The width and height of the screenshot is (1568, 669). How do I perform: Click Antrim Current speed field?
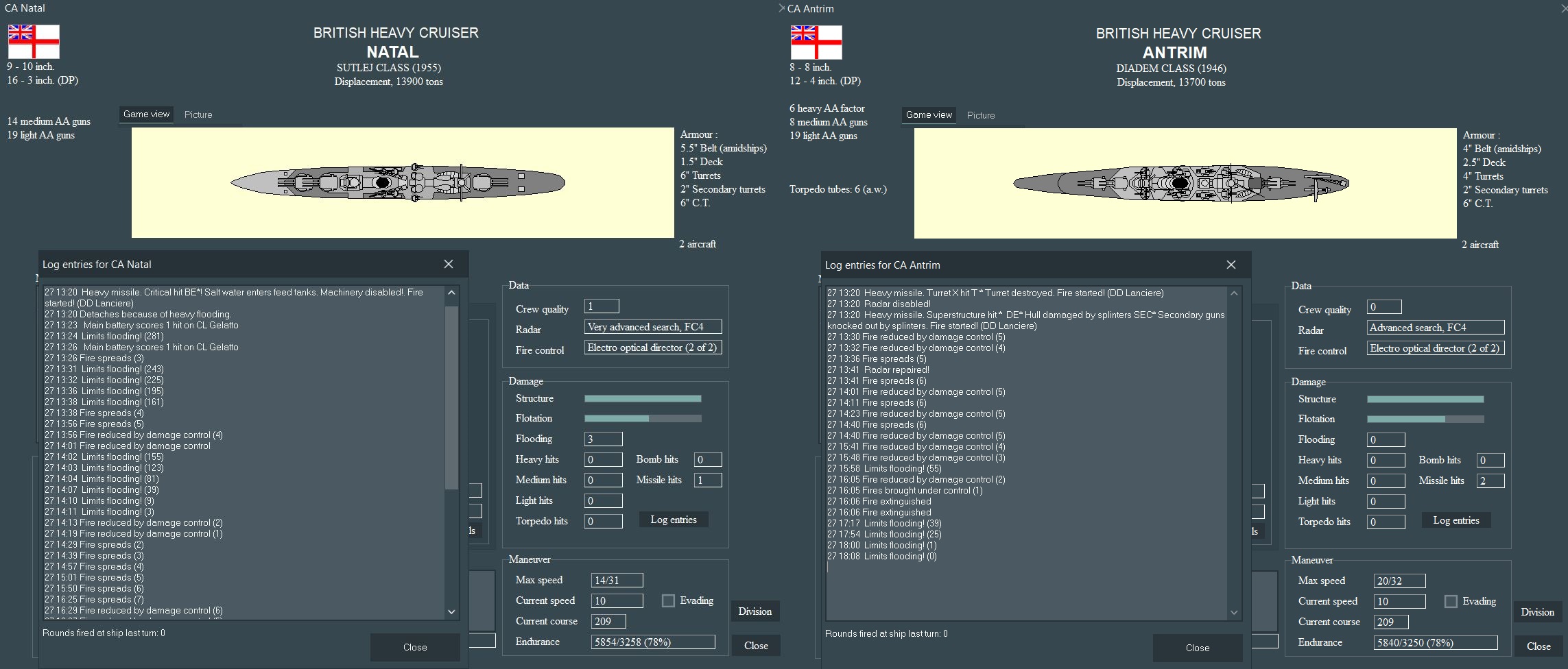[1400, 601]
